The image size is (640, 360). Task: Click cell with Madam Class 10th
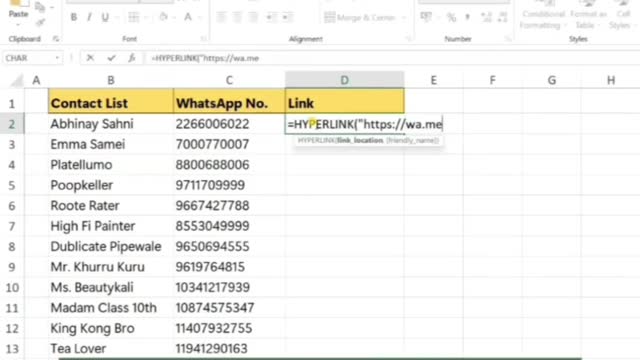coord(111,308)
